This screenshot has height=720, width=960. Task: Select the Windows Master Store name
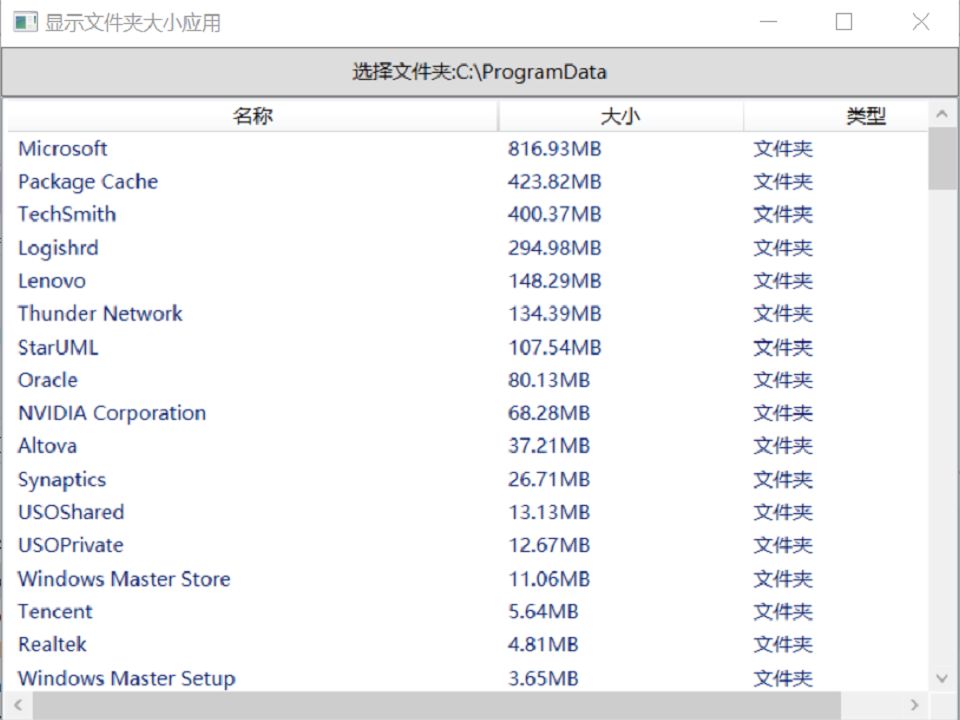point(124,579)
